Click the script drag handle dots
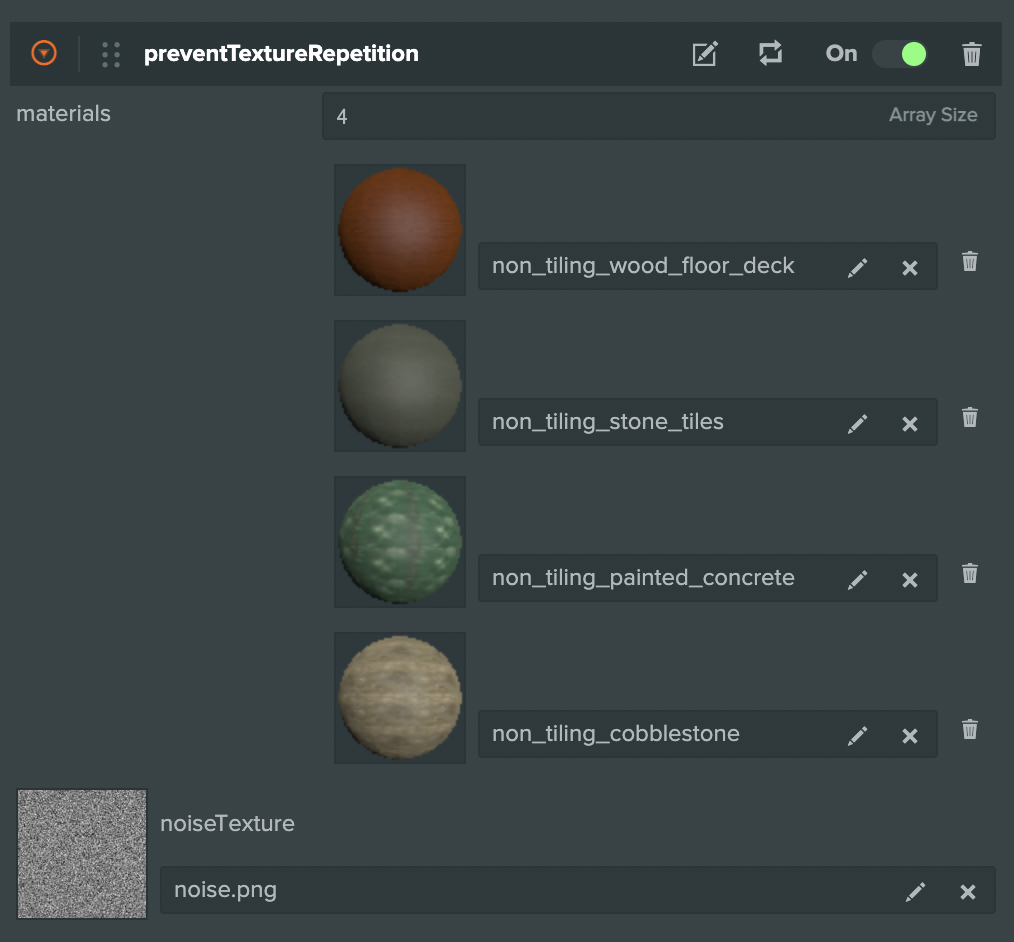Image resolution: width=1014 pixels, height=942 pixels. 110,54
